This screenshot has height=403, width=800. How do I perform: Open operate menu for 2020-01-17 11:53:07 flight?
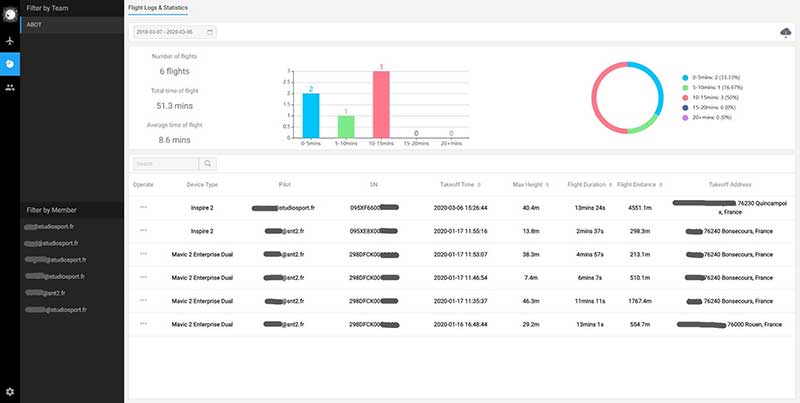click(143, 254)
